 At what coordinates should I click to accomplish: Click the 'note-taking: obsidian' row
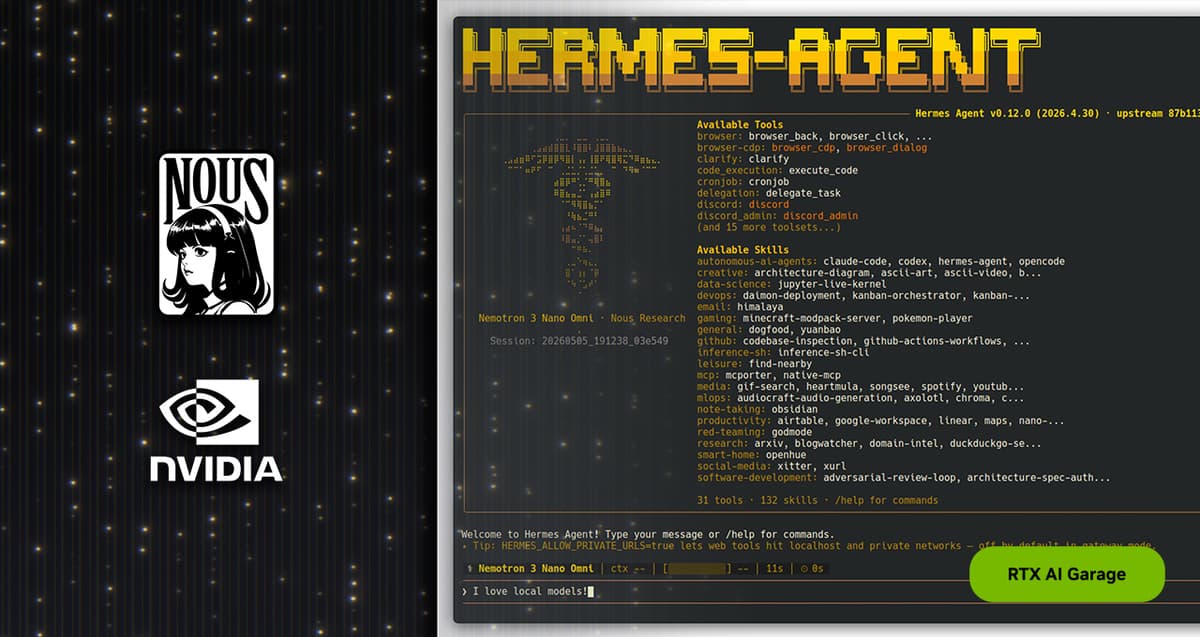click(x=757, y=409)
